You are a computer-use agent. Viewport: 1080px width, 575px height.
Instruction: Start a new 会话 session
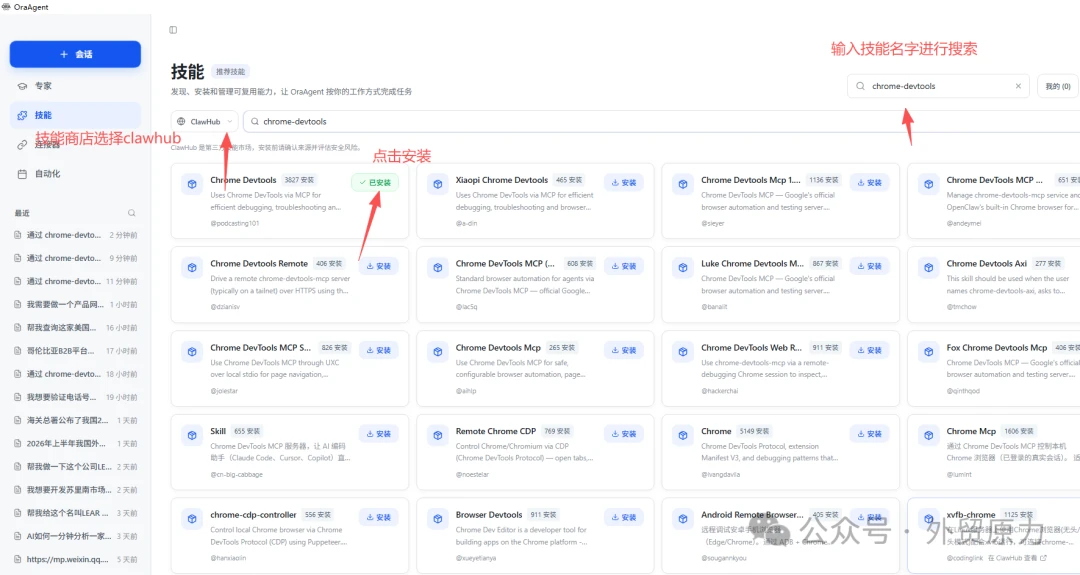(75, 54)
